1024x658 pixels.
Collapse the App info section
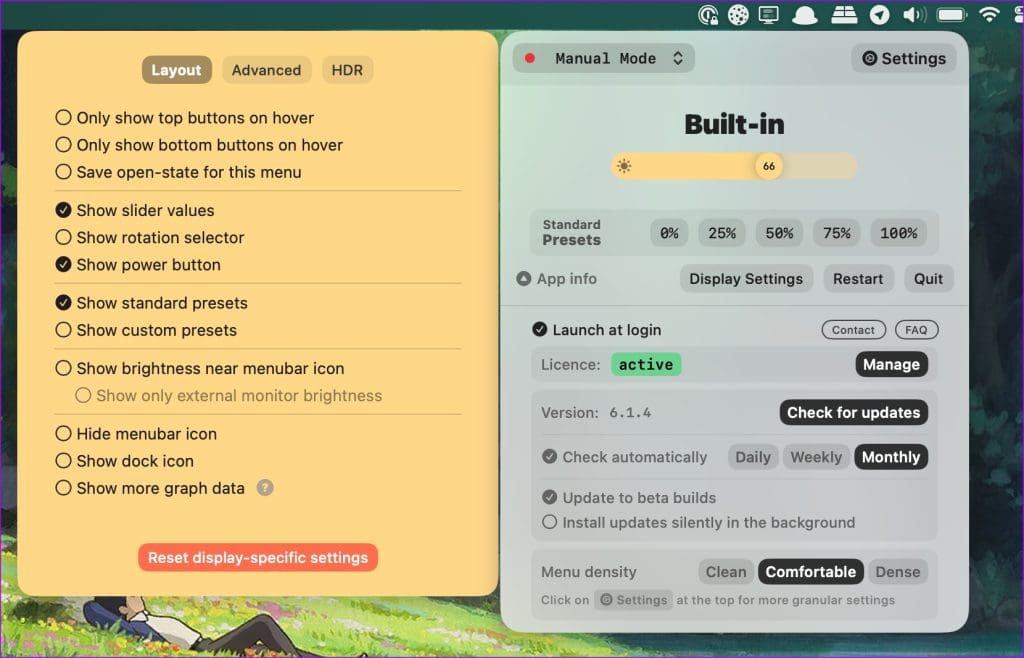click(556, 279)
